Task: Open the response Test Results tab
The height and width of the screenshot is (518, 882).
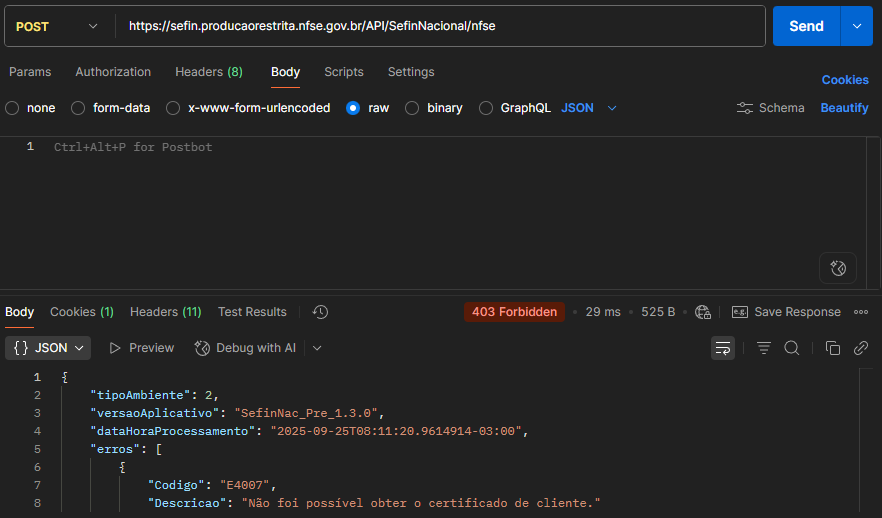Action: click(x=252, y=312)
